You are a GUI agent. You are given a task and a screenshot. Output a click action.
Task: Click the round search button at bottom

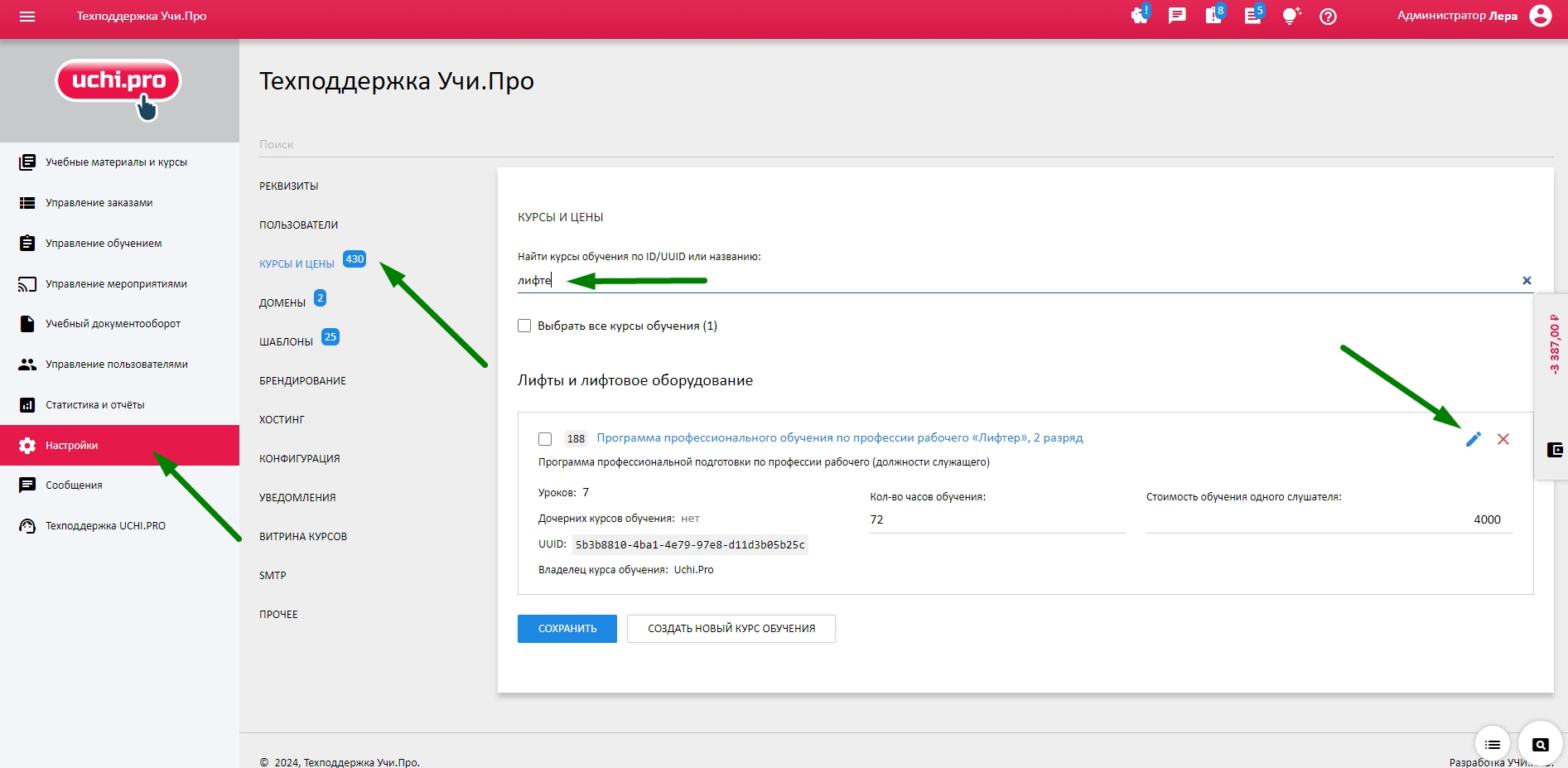pyautogui.click(x=1540, y=744)
